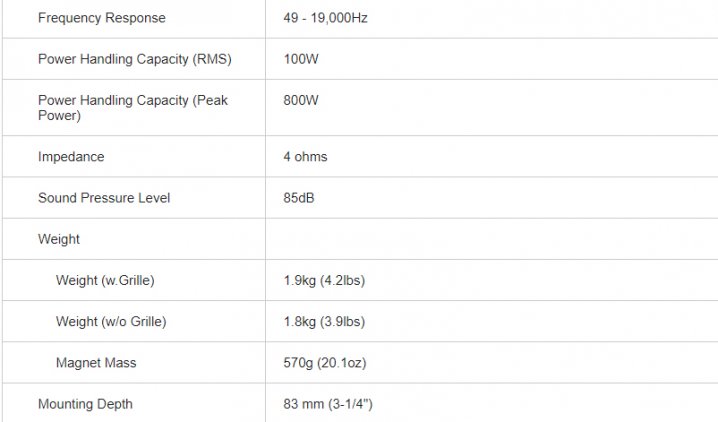Click the Sound Pressure Level label
The image size is (718, 422).
[104, 198]
